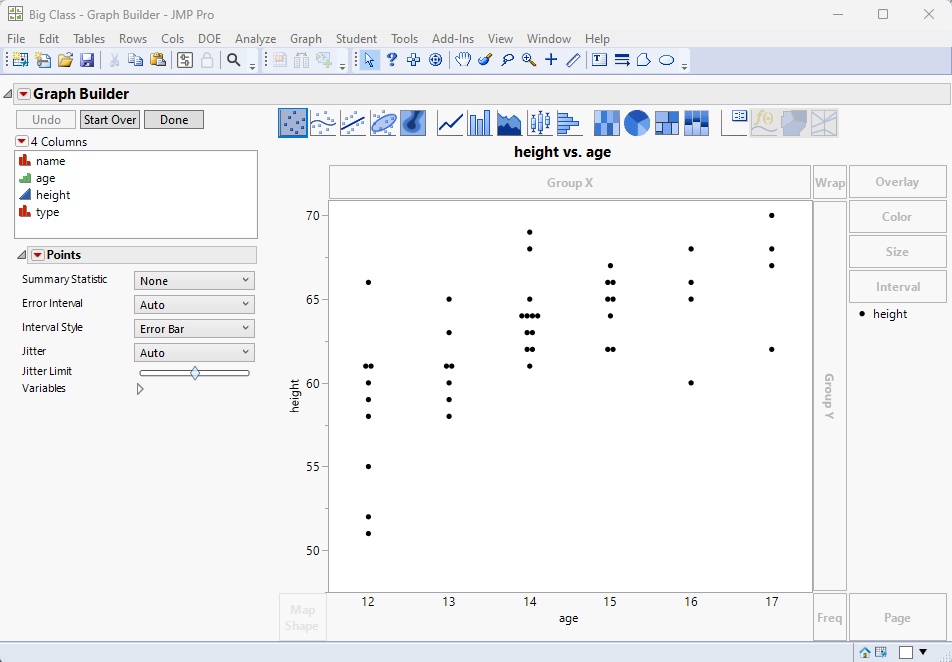Image resolution: width=952 pixels, height=662 pixels.
Task: Open the Jitter dropdown
Action: tap(194, 352)
